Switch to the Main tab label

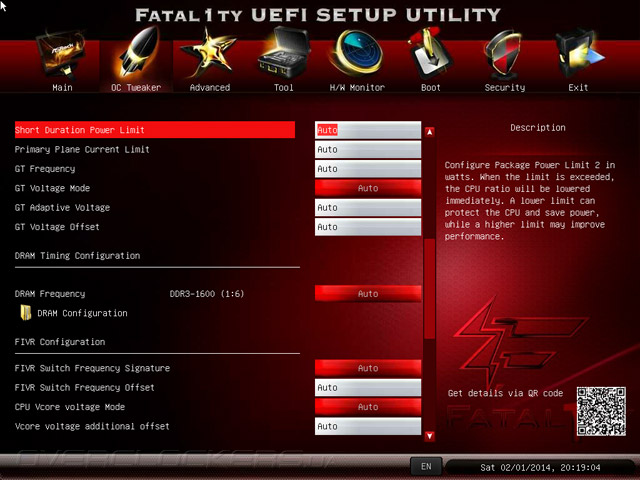(62, 87)
